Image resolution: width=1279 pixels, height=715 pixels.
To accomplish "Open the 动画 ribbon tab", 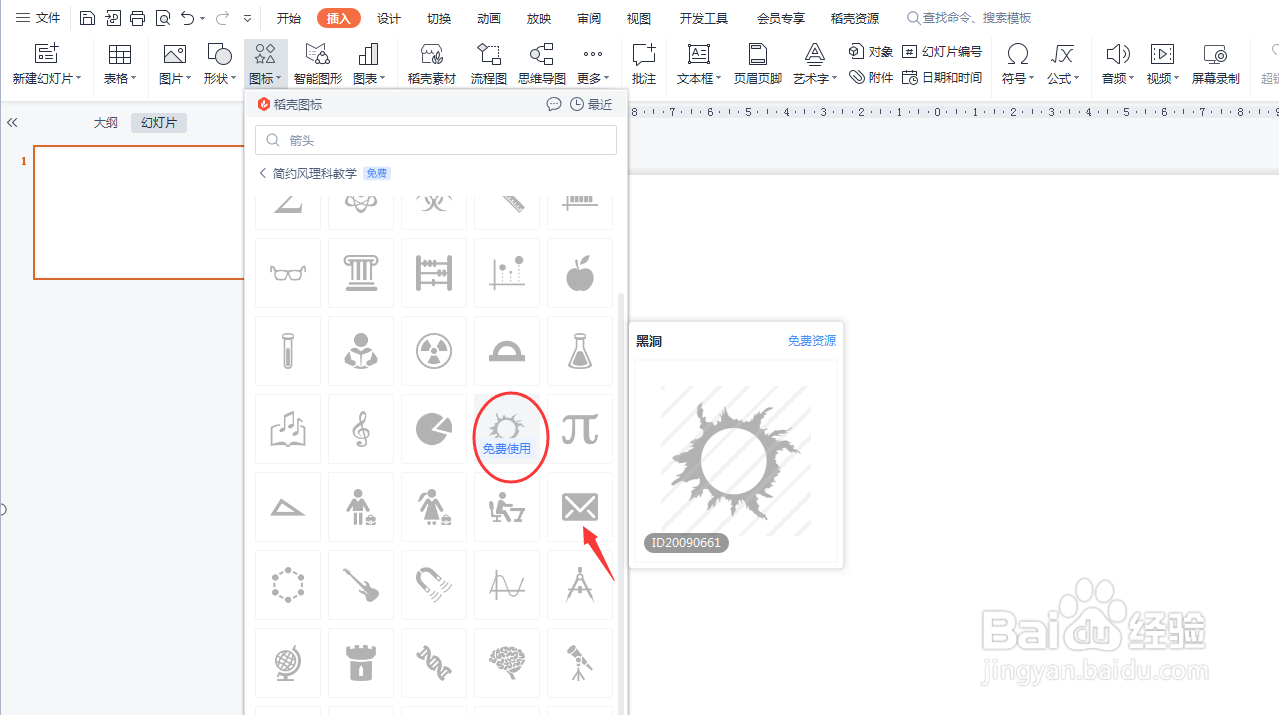I will point(489,18).
